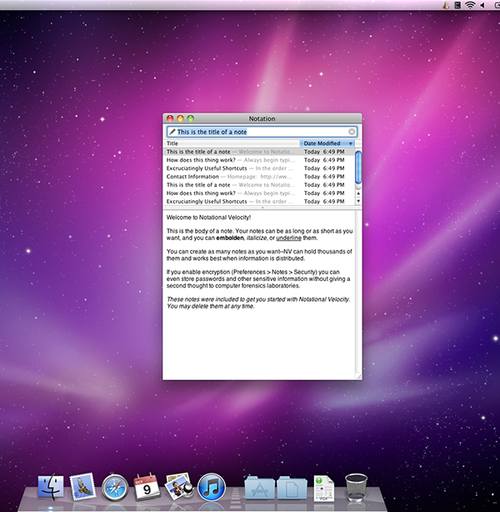Click the 'If you enable encryption' paragraph
Screen dimensions: 500x512
point(258,279)
